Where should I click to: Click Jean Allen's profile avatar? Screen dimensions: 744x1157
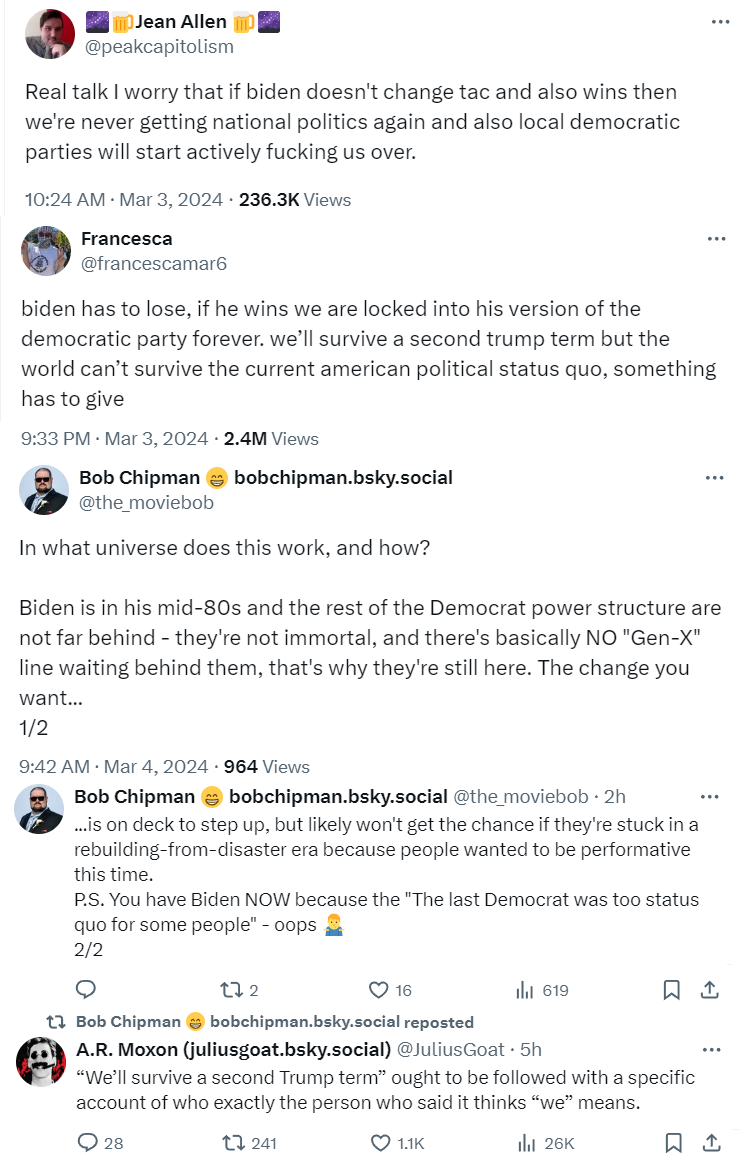[x=49, y=32]
